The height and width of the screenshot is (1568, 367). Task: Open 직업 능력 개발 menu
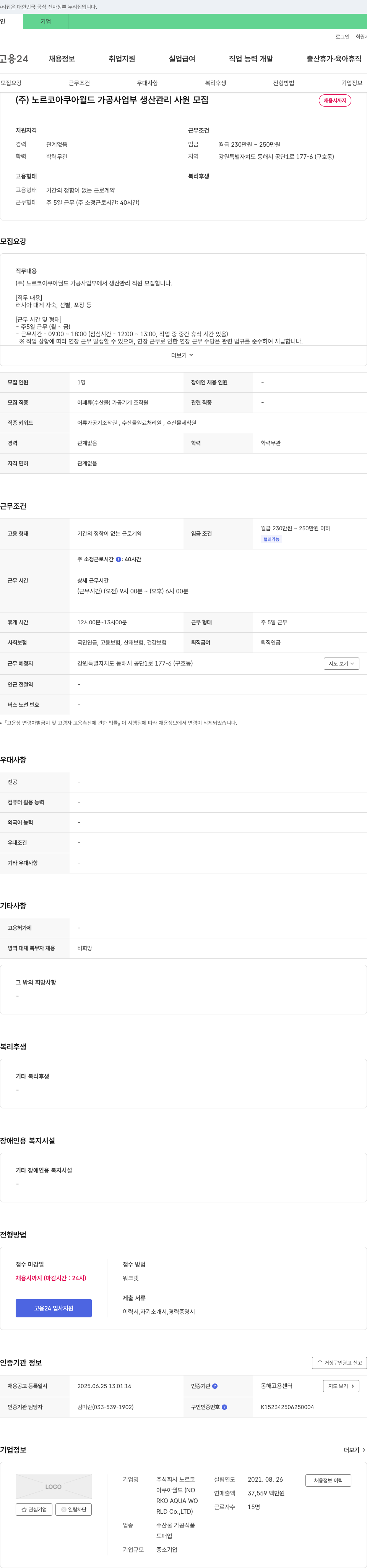[251, 59]
